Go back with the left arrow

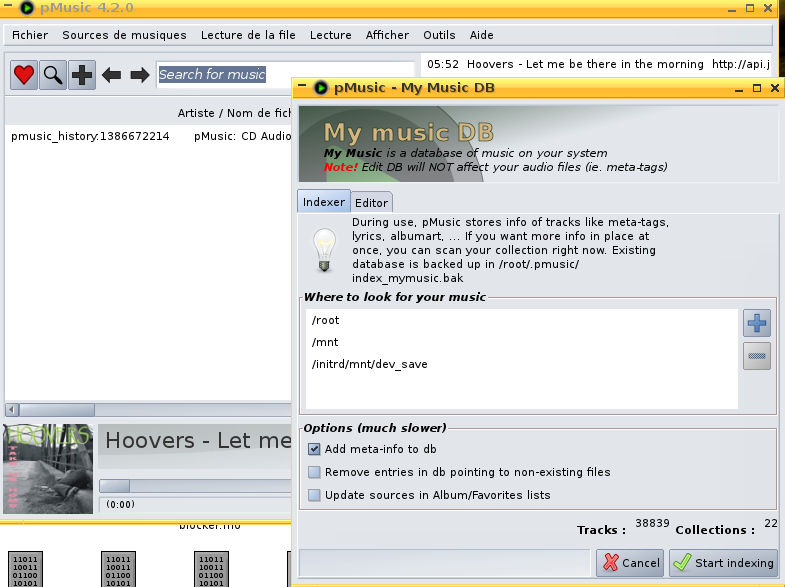click(111, 75)
